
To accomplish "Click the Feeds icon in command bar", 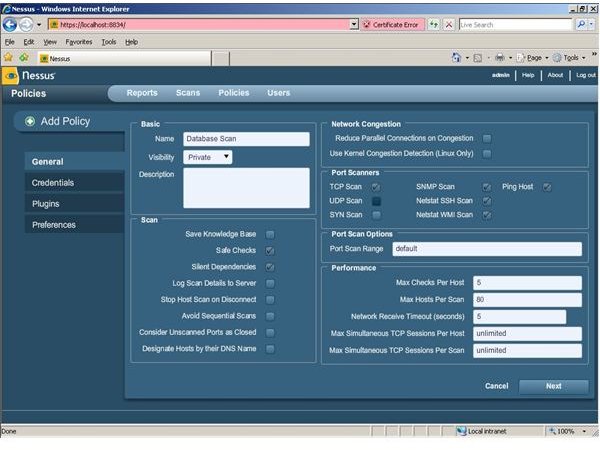I will pos(478,58).
